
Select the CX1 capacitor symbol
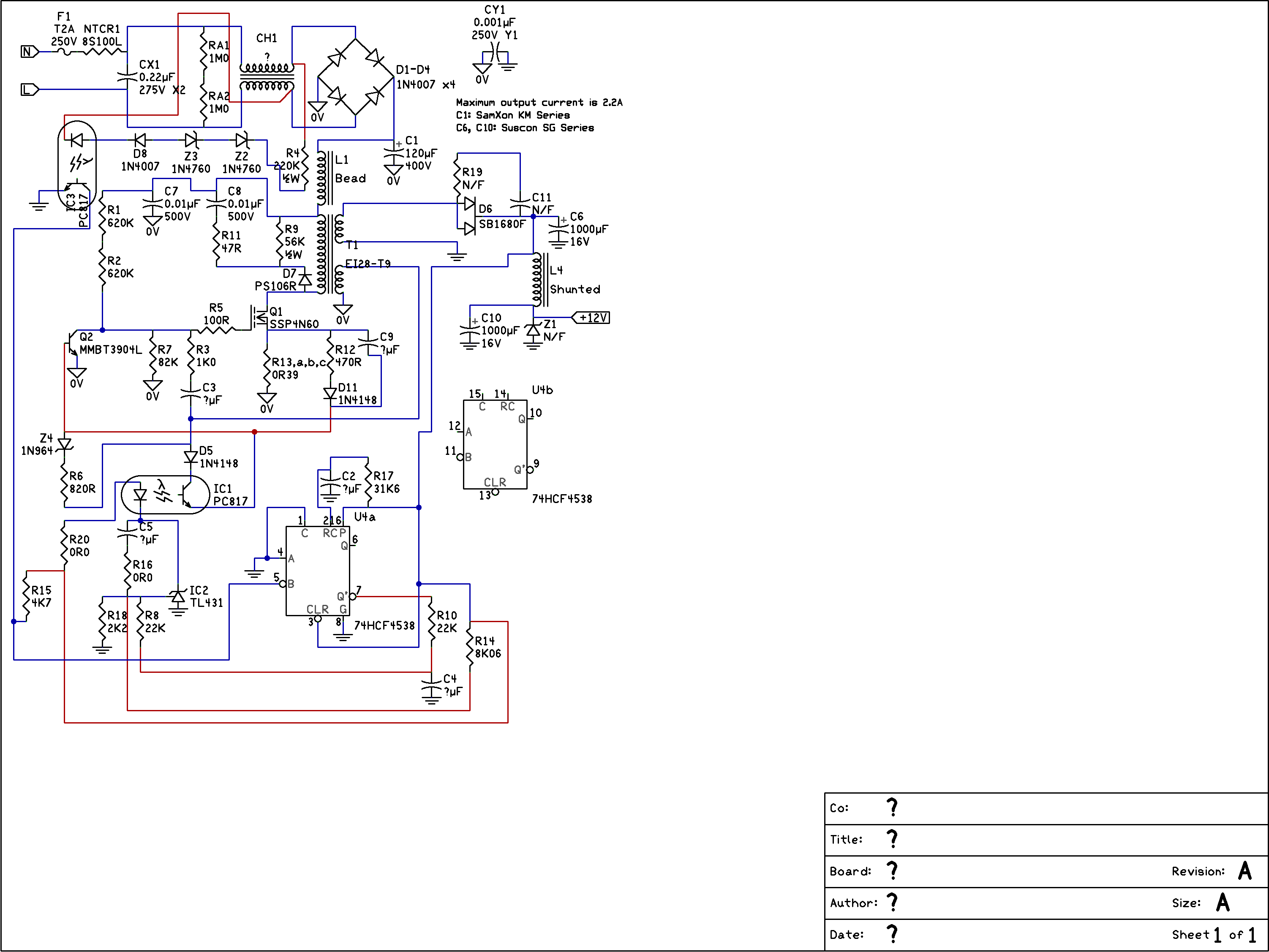tap(127, 77)
